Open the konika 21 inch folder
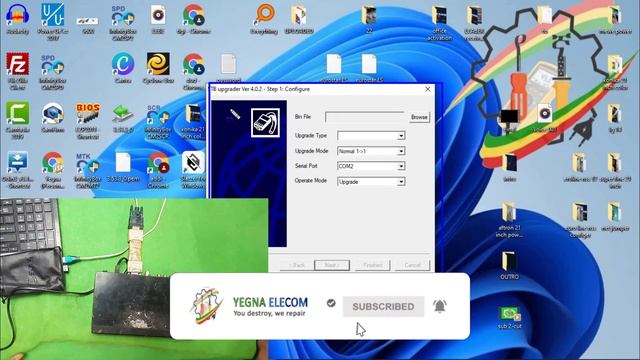Screen dimensions: 640x360 (193, 114)
